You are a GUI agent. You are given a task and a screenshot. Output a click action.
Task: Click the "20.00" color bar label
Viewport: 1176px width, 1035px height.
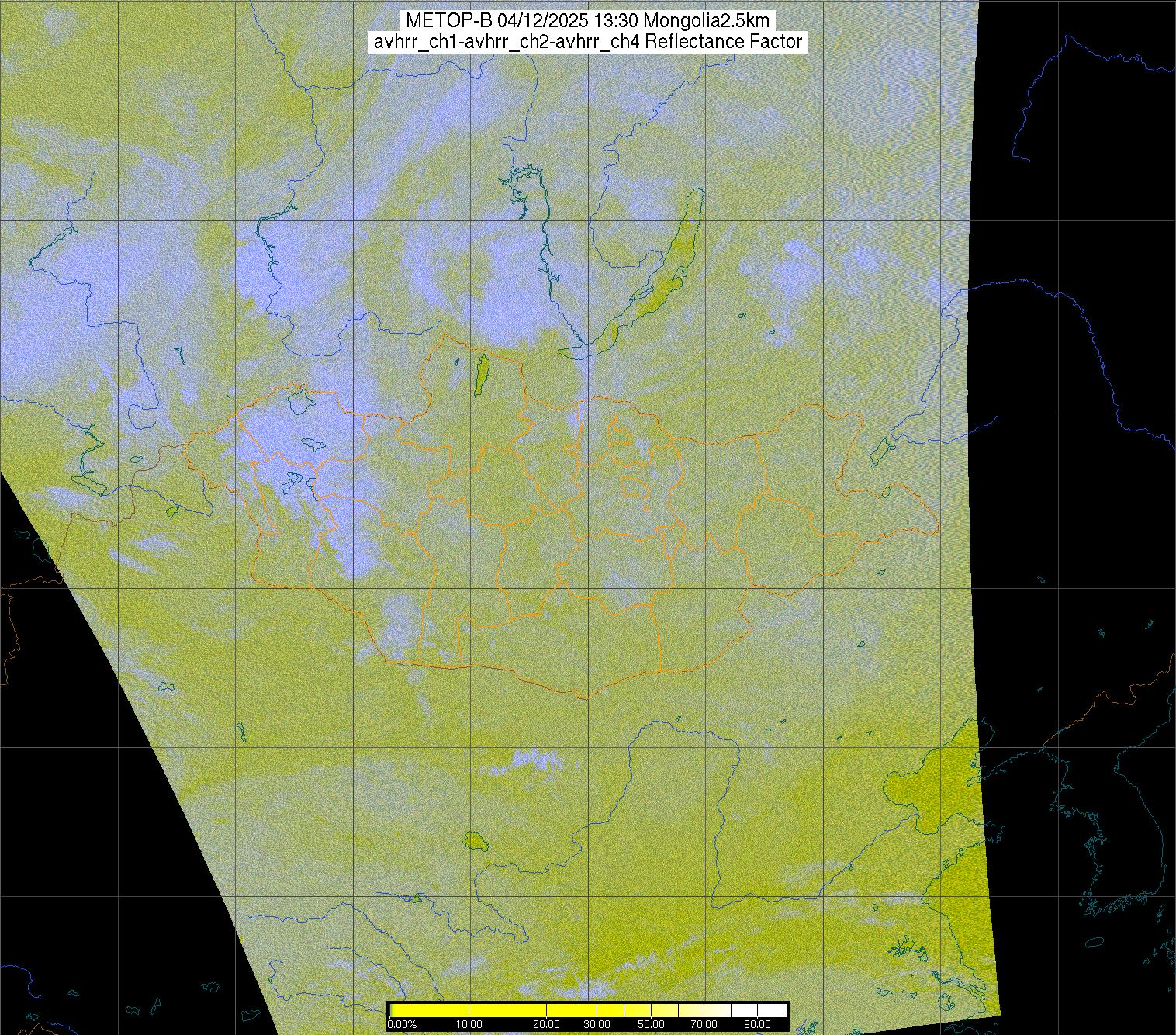tap(547, 1024)
